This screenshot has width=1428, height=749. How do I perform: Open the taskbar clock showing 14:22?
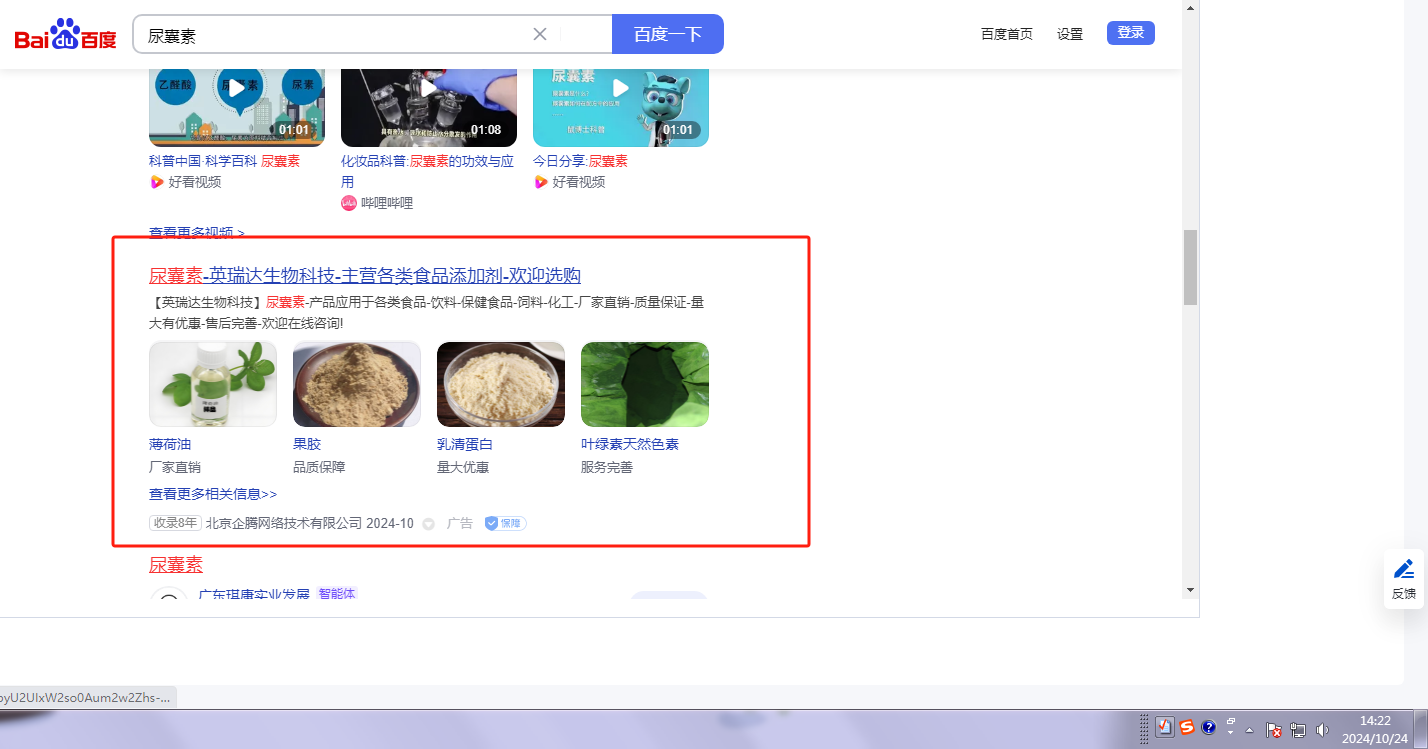click(1375, 729)
